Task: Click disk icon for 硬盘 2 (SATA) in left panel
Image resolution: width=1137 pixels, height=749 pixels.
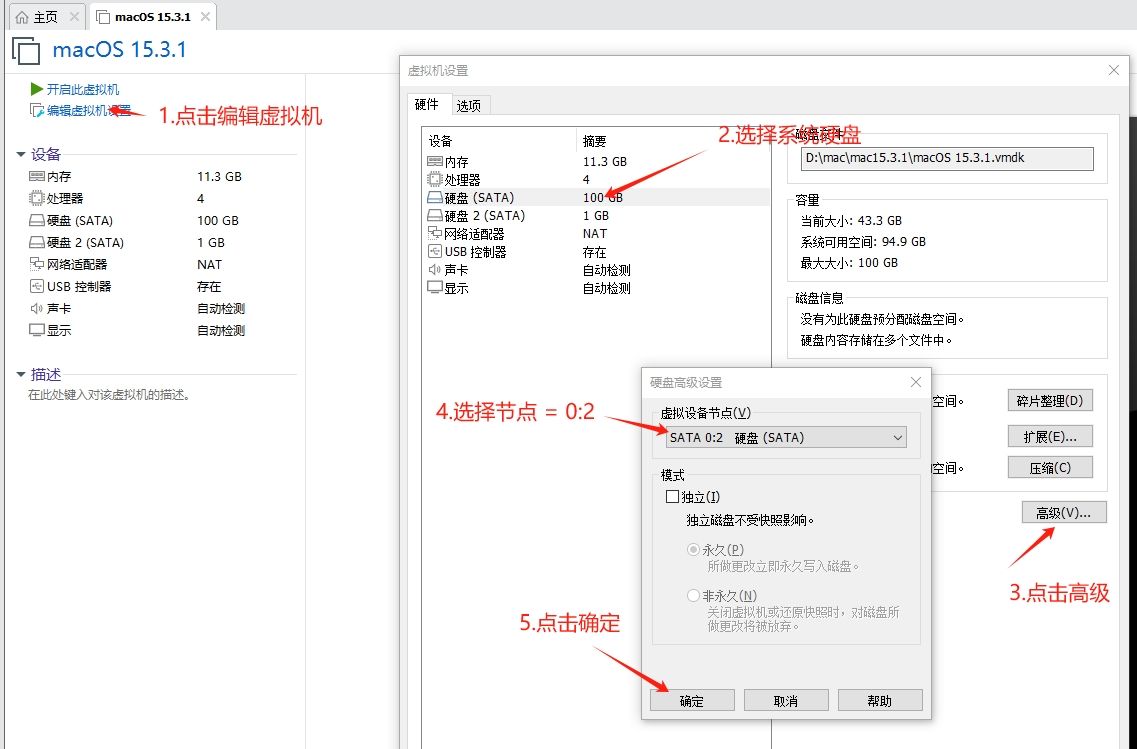Action: (x=36, y=242)
